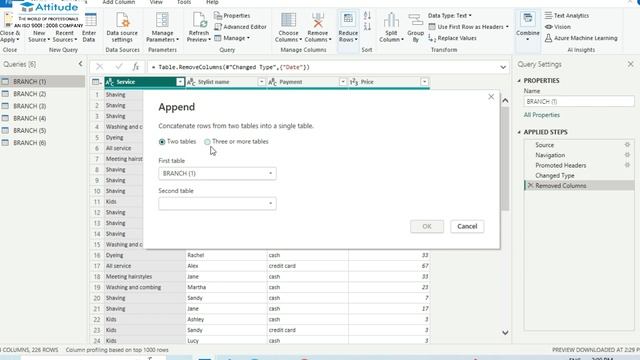This screenshot has width=640, height=360.
Task: Click the formula bar text field
Action: 322,67
